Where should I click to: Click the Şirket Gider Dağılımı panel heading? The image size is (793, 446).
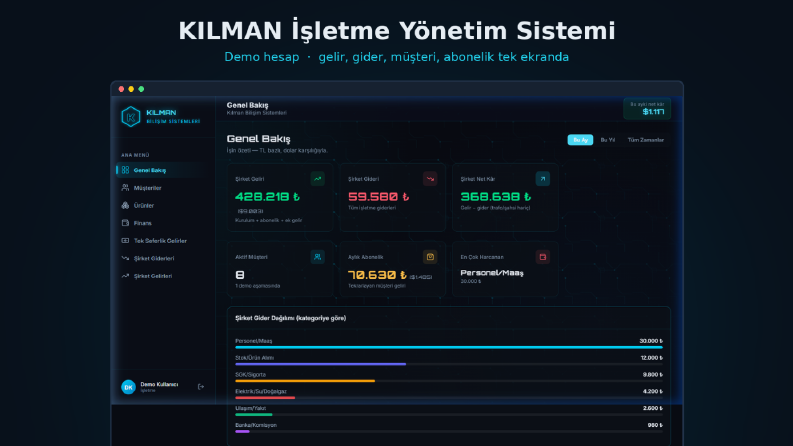(291, 318)
